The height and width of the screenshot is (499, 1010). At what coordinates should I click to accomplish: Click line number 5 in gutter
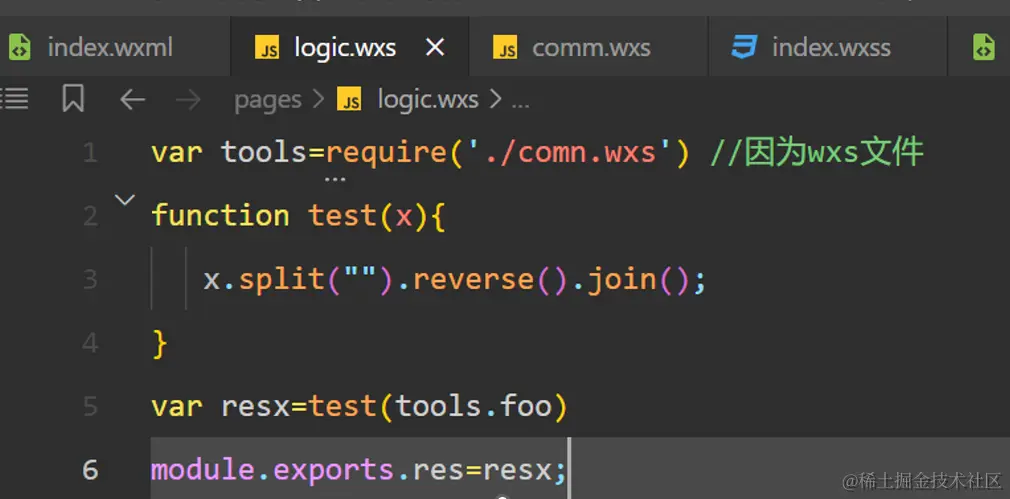[x=90, y=406]
